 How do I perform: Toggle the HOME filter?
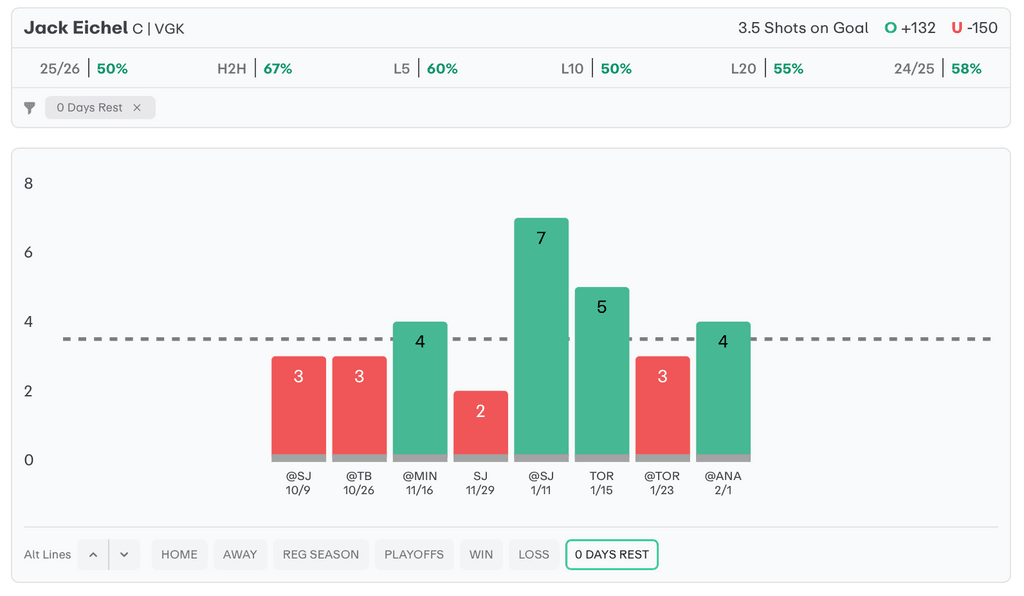point(179,555)
